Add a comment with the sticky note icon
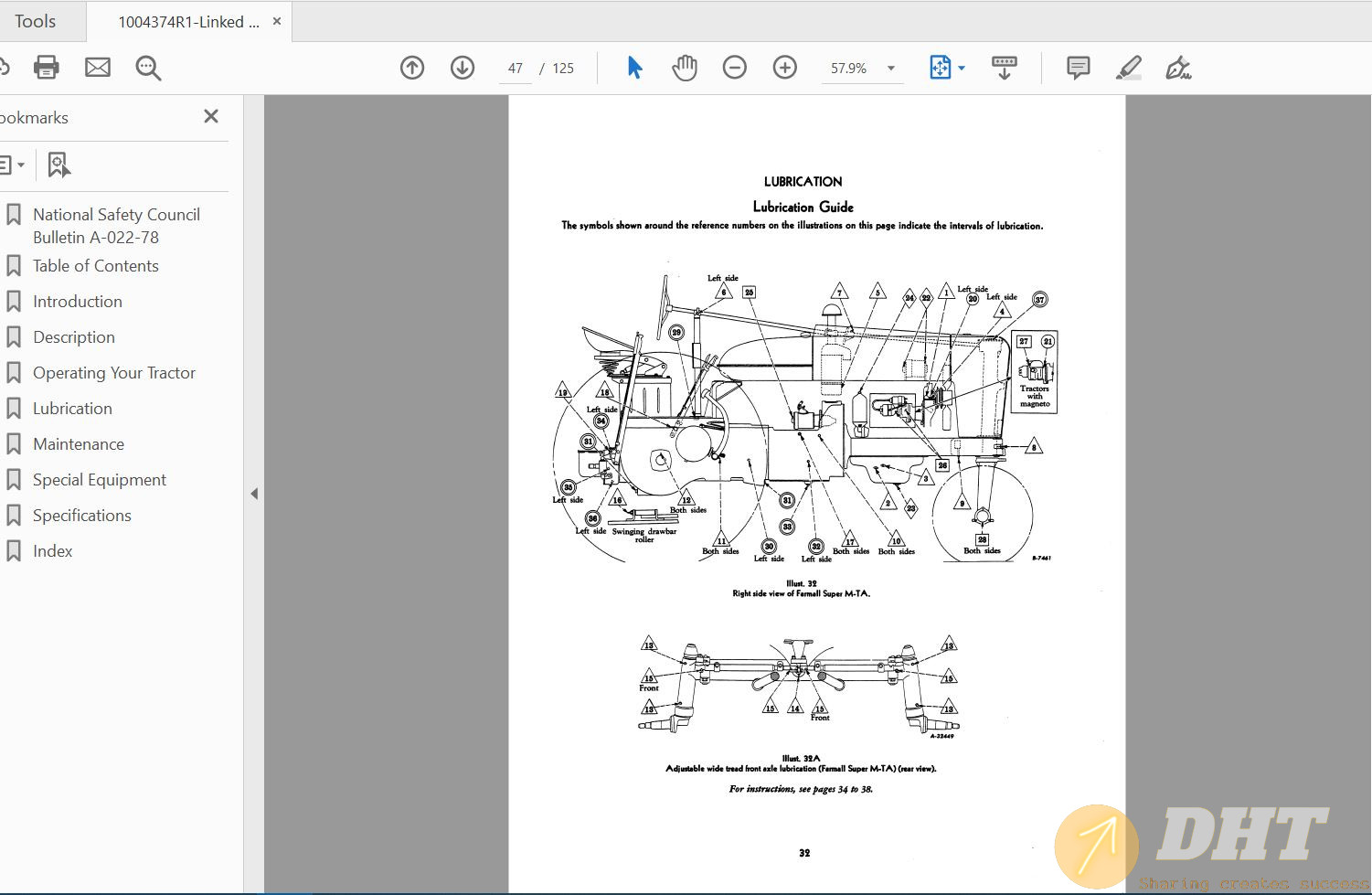Screen dimensions: 1372x895 click(x=1079, y=68)
